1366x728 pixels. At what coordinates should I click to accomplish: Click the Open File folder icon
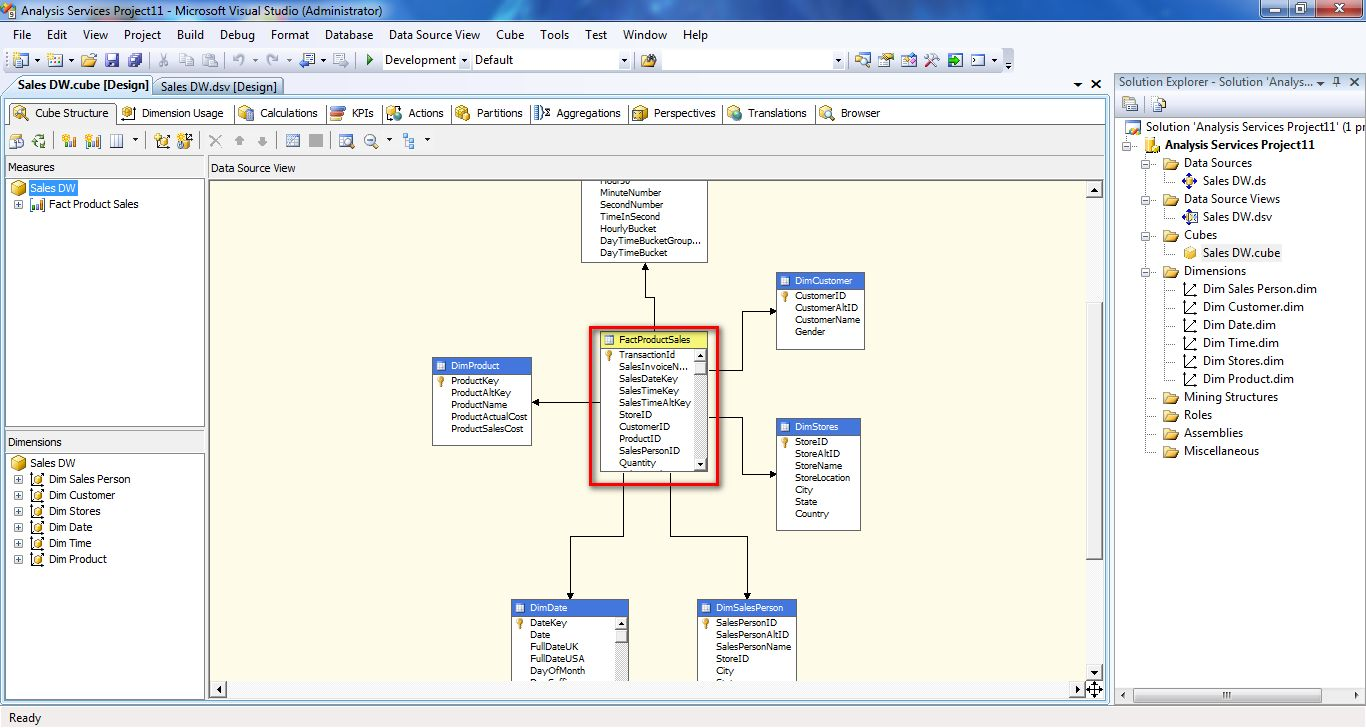pyautogui.click(x=89, y=61)
